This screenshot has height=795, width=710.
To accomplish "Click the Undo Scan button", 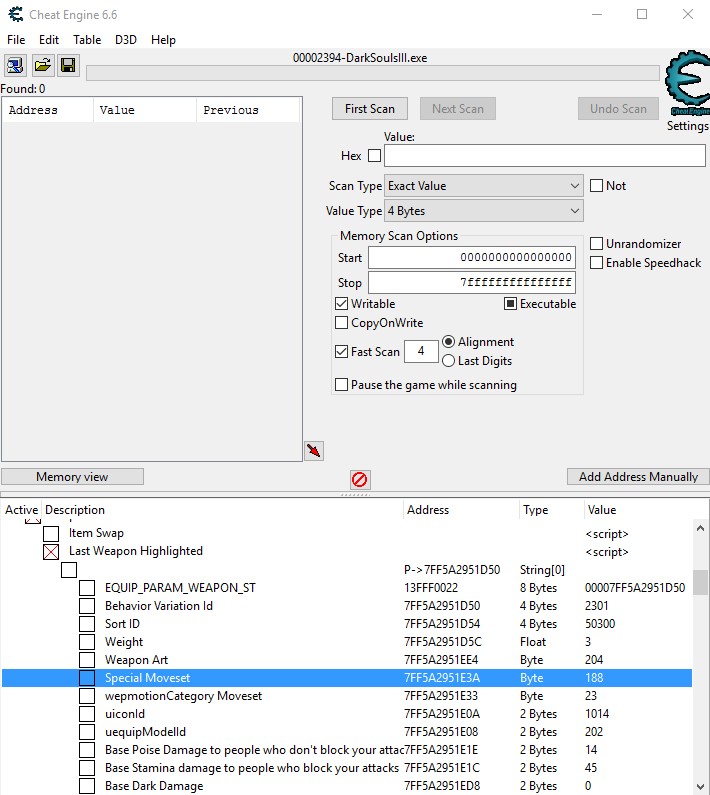I will pyautogui.click(x=618, y=109).
